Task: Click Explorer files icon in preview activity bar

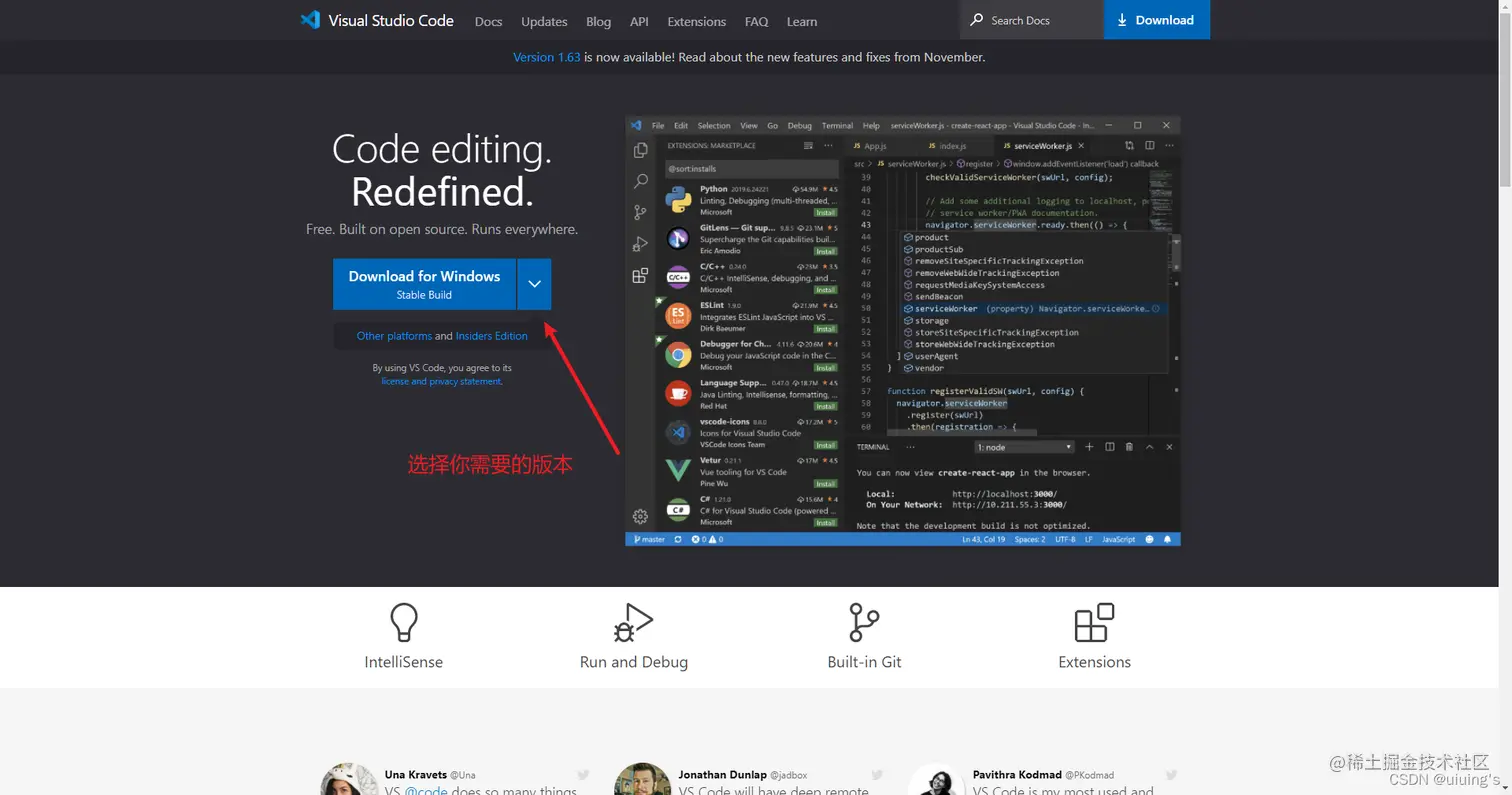Action: tap(641, 150)
